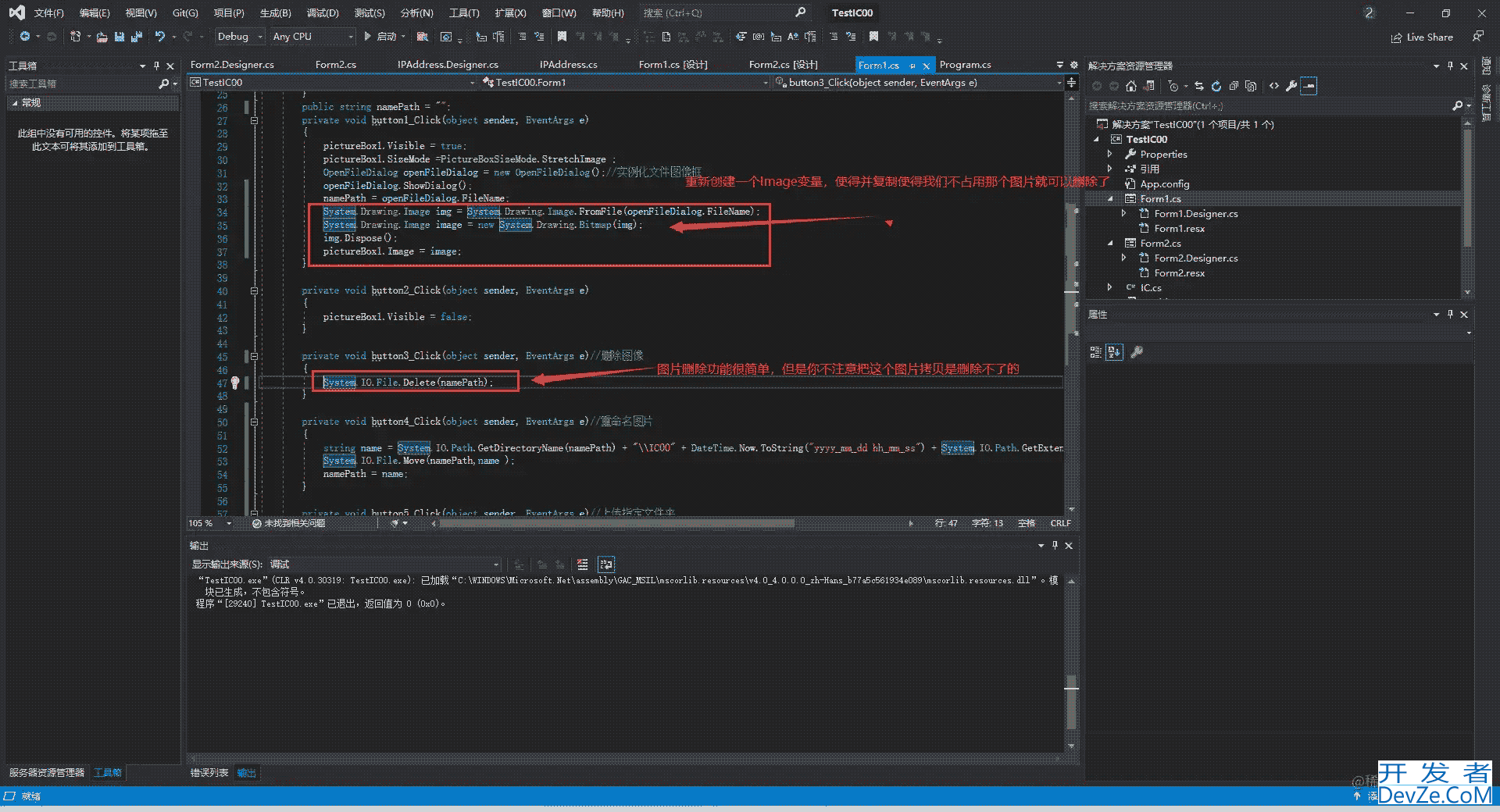Click Refresh icon in Solution Explorer toolbar
1500x812 pixels.
tap(1216, 86)
